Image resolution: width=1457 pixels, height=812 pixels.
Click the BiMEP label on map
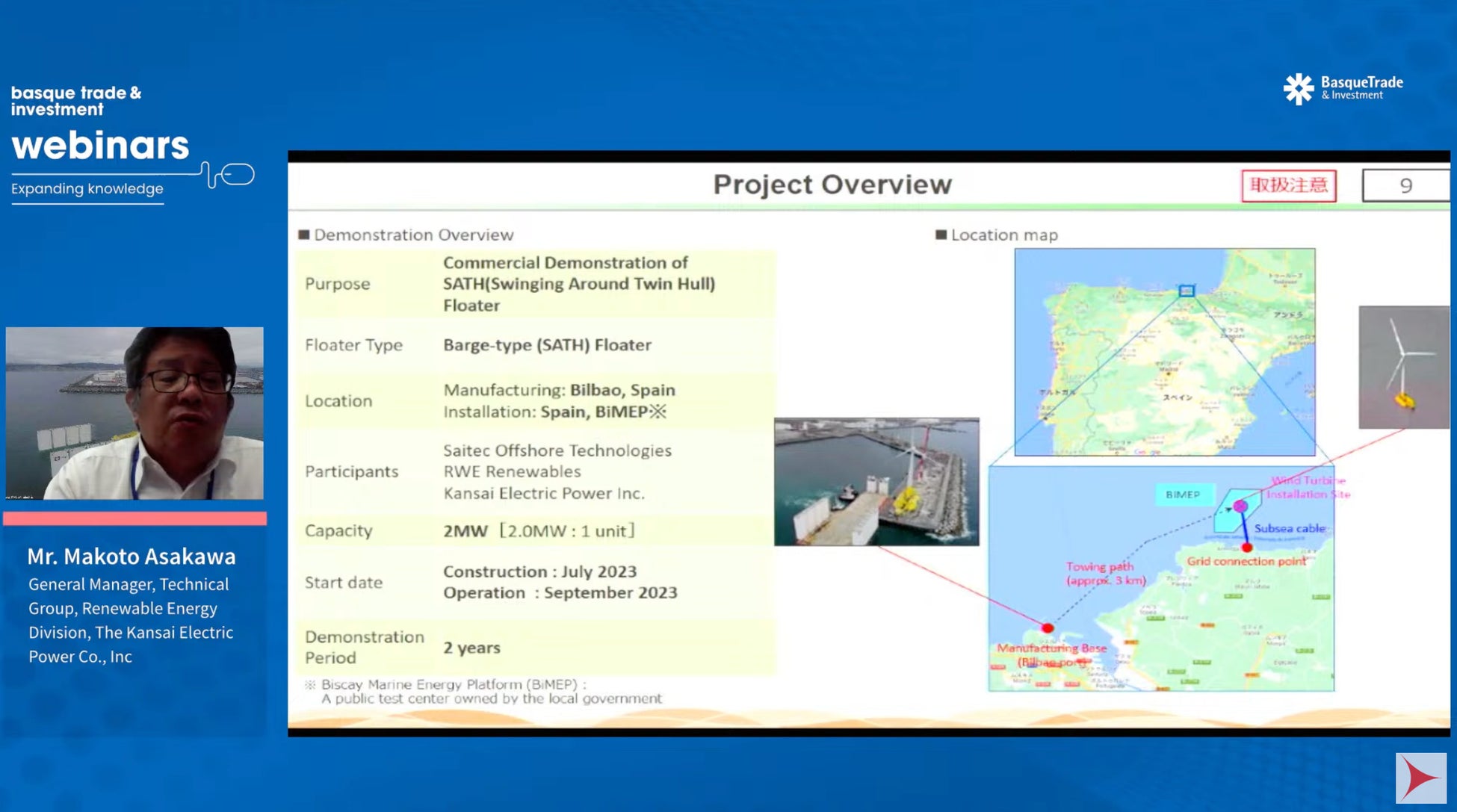point(1183,495)
